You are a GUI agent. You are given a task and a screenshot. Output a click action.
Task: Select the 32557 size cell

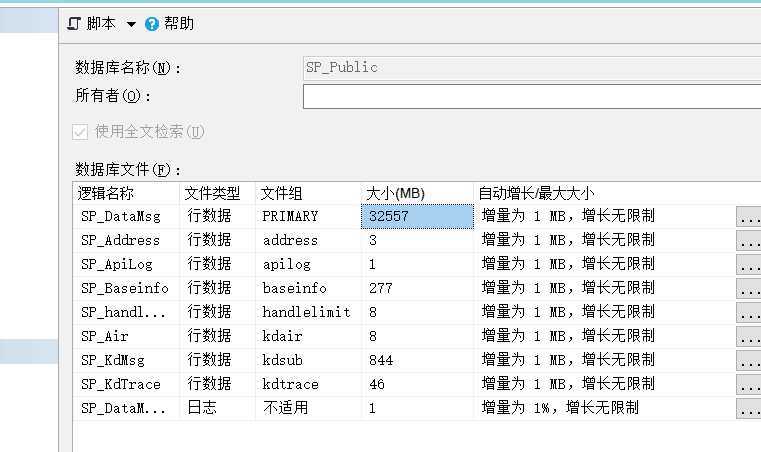[417, 216]
